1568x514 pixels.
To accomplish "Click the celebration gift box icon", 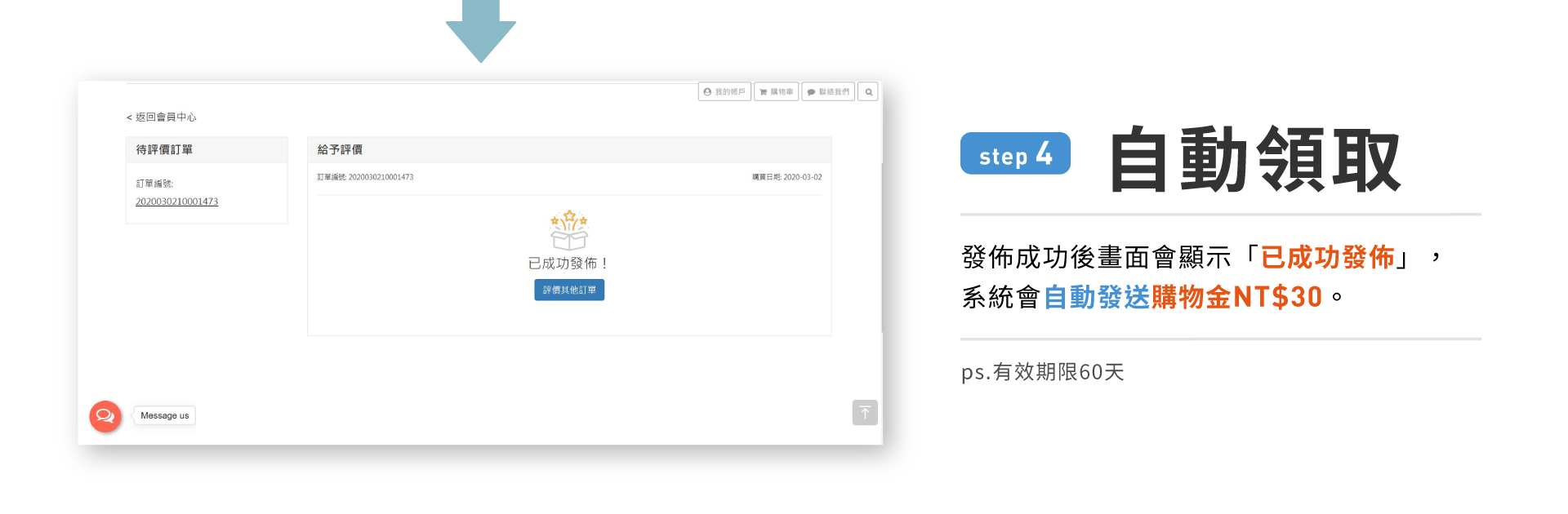I will [569, 230].
